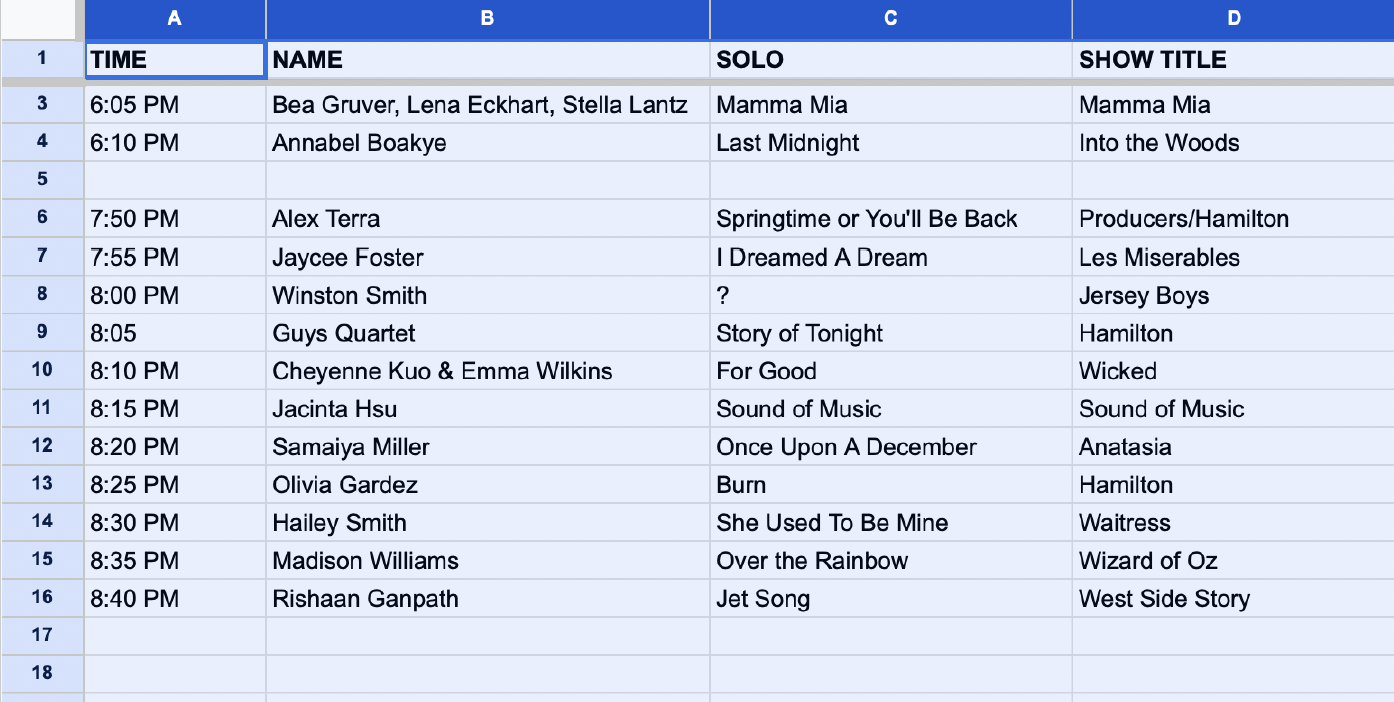Select the Rishaan Ganpath cell

coord(487,599)
